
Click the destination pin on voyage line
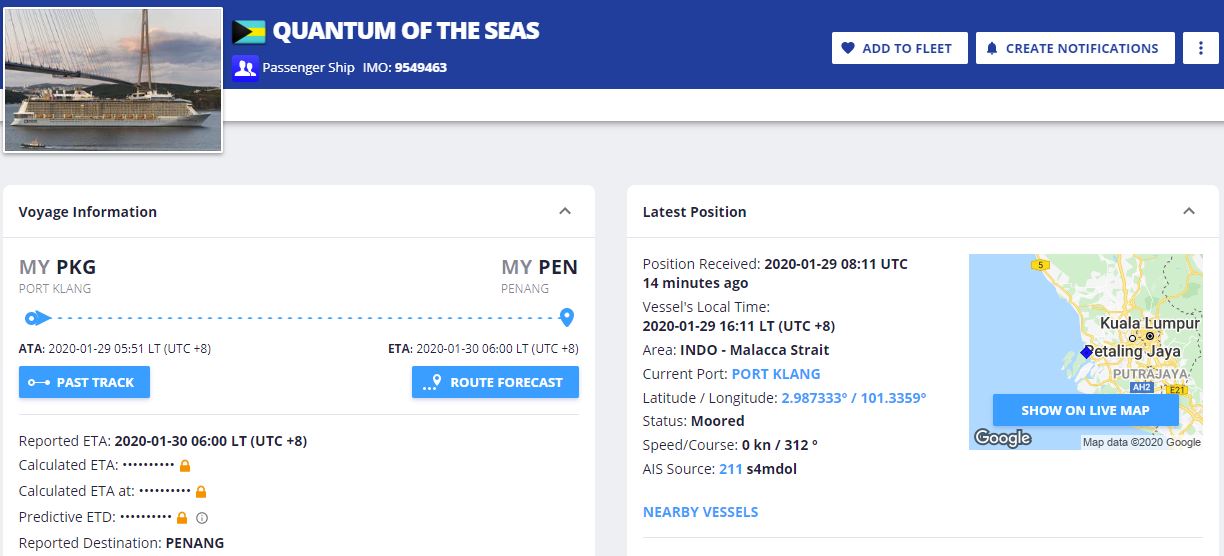coord(567,318)
